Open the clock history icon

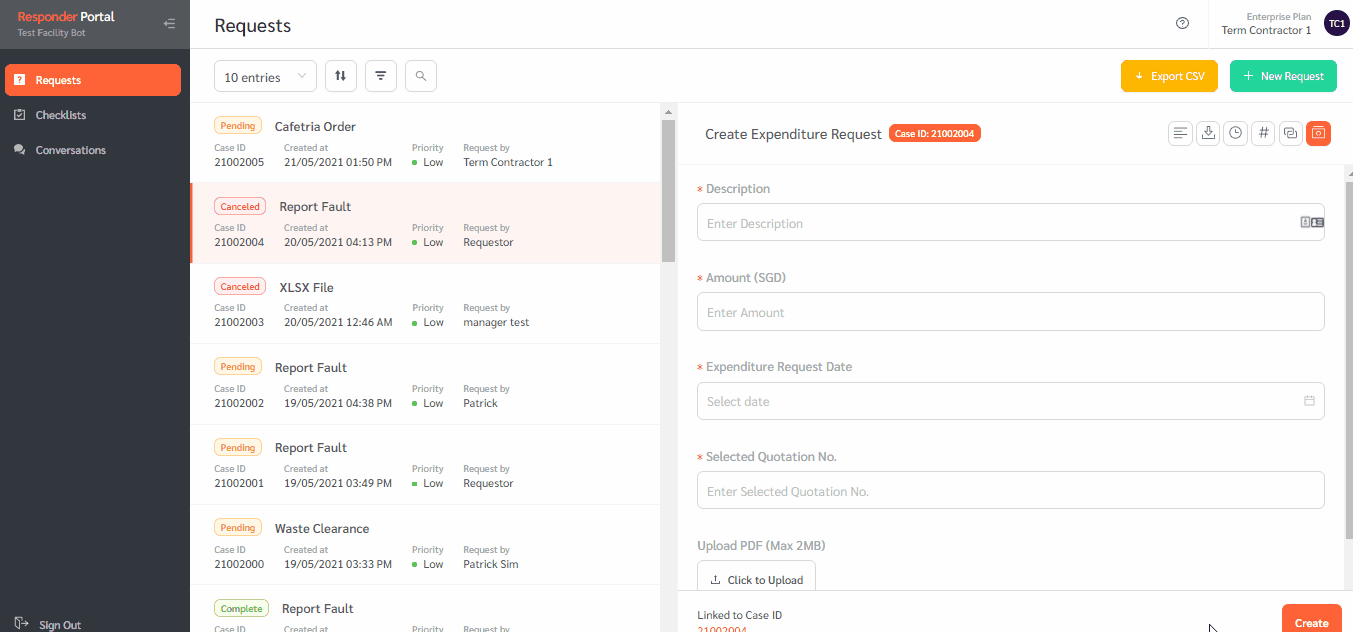point(1236,133)
